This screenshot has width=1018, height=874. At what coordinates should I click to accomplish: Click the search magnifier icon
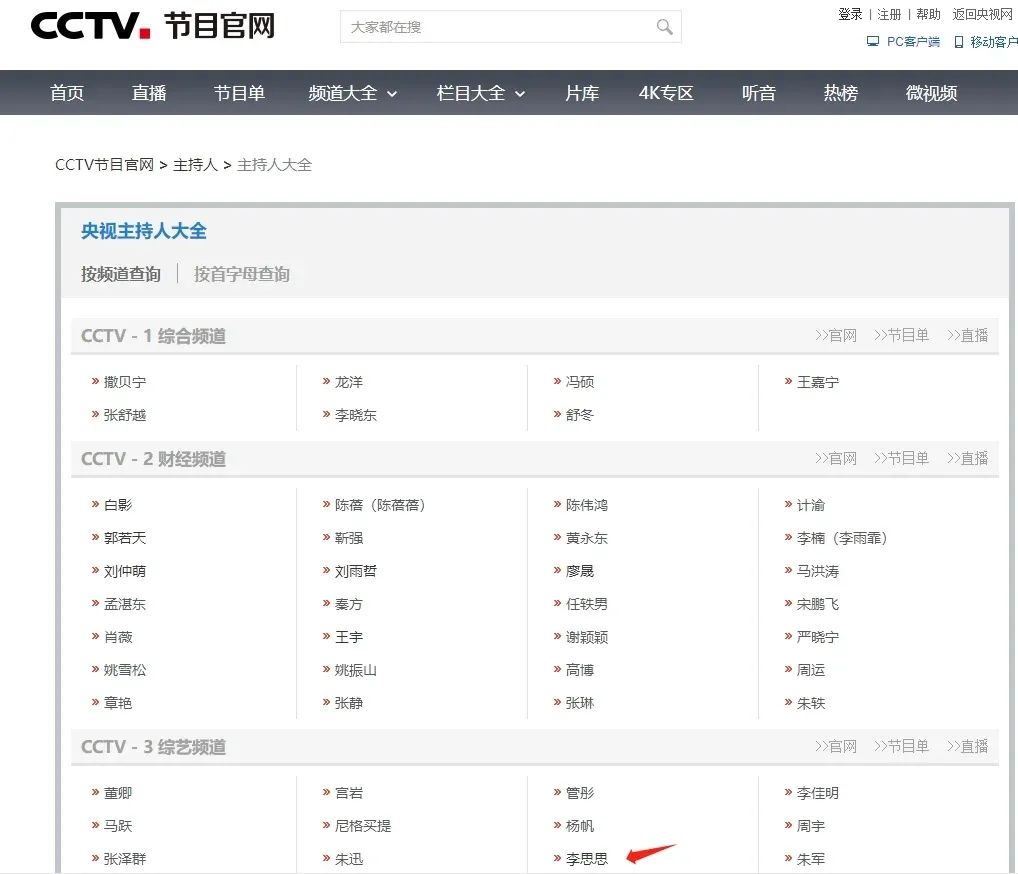664,27
